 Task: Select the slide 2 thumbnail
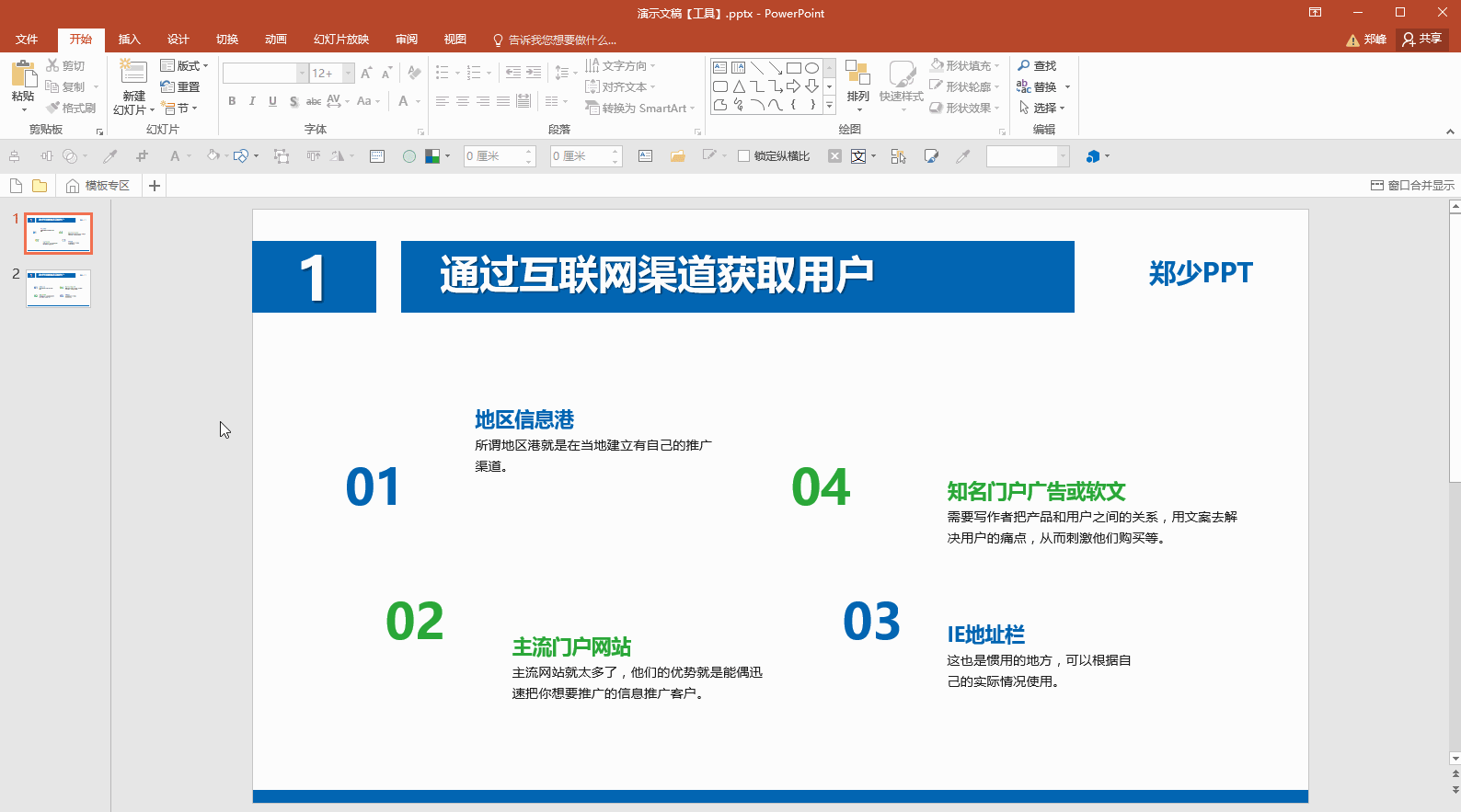pyautogui.click(x=58, y=289)
